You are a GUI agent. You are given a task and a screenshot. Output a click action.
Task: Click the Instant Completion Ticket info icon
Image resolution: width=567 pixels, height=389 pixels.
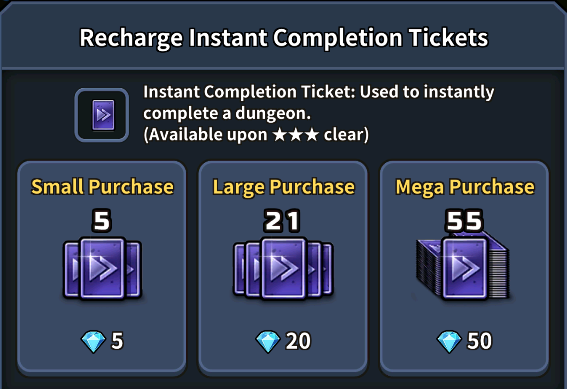pos(102,115)
